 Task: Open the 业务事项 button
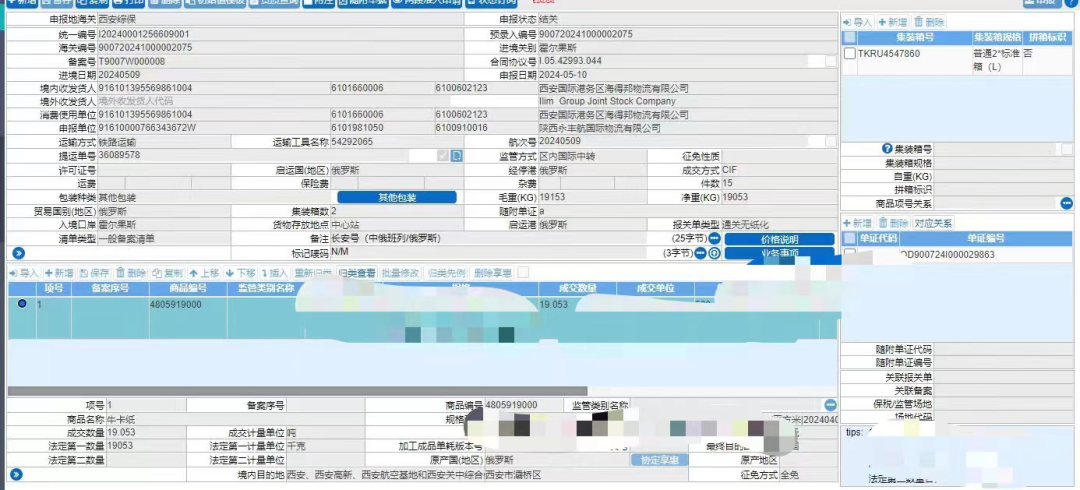779,253
